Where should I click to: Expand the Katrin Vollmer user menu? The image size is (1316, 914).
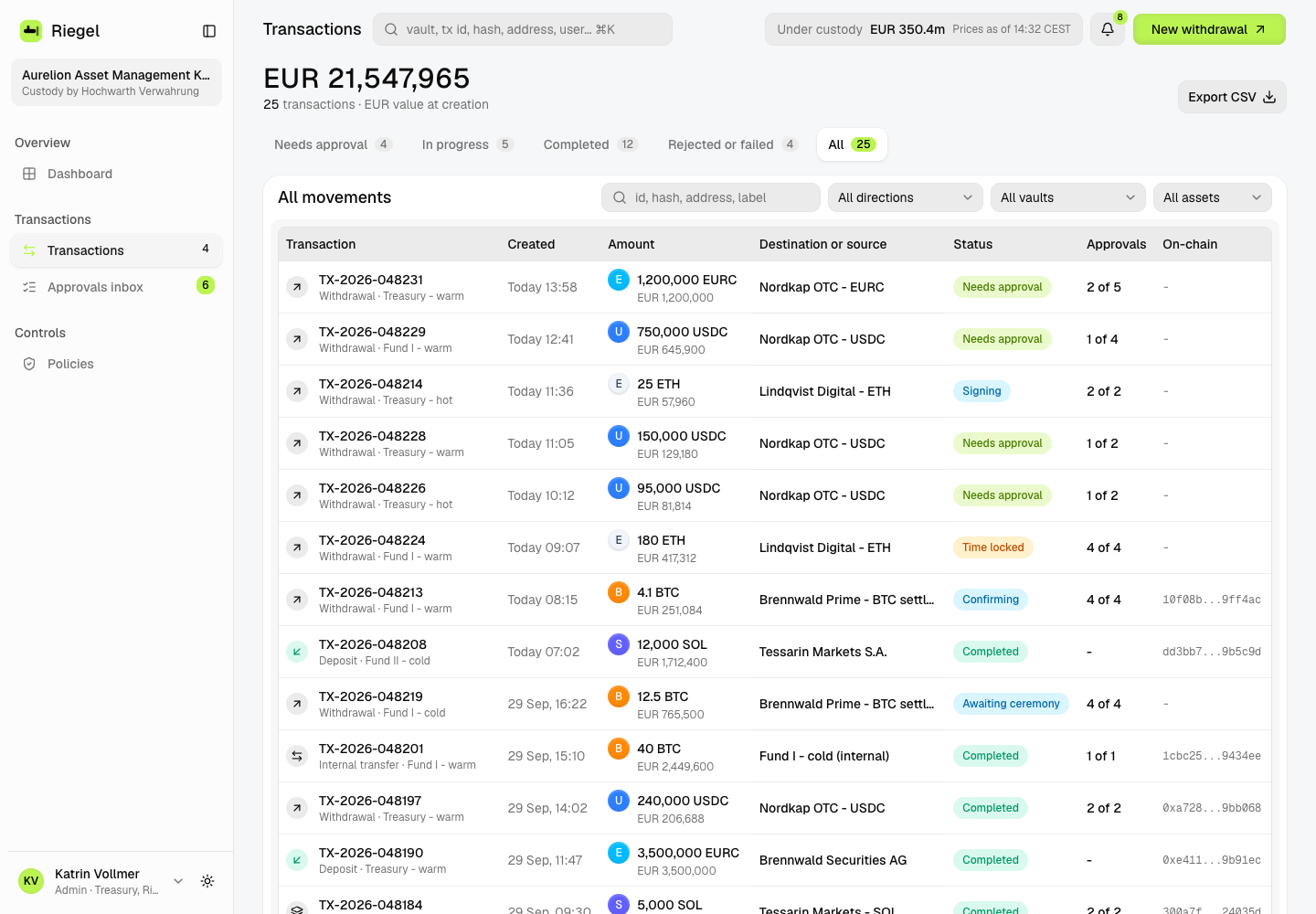[178, 881]
